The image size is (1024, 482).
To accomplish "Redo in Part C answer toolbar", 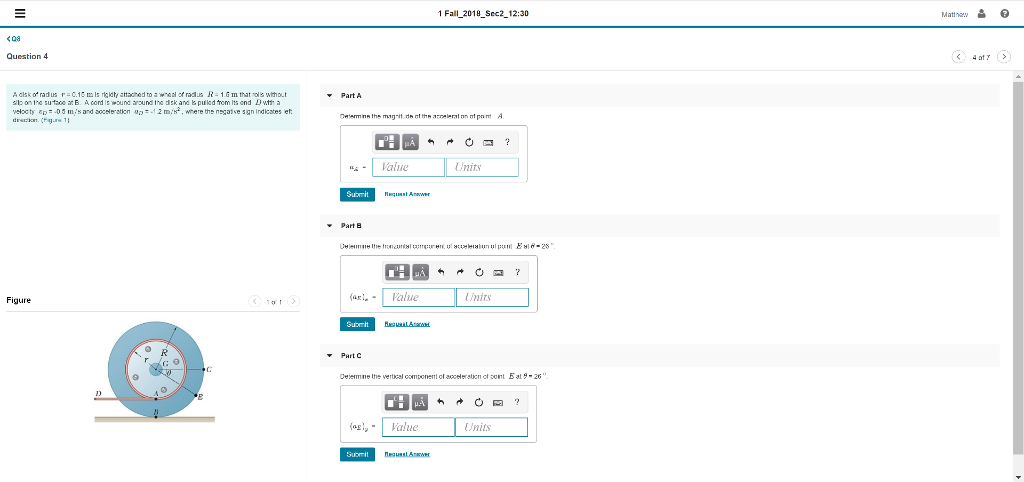I will 460,402.
